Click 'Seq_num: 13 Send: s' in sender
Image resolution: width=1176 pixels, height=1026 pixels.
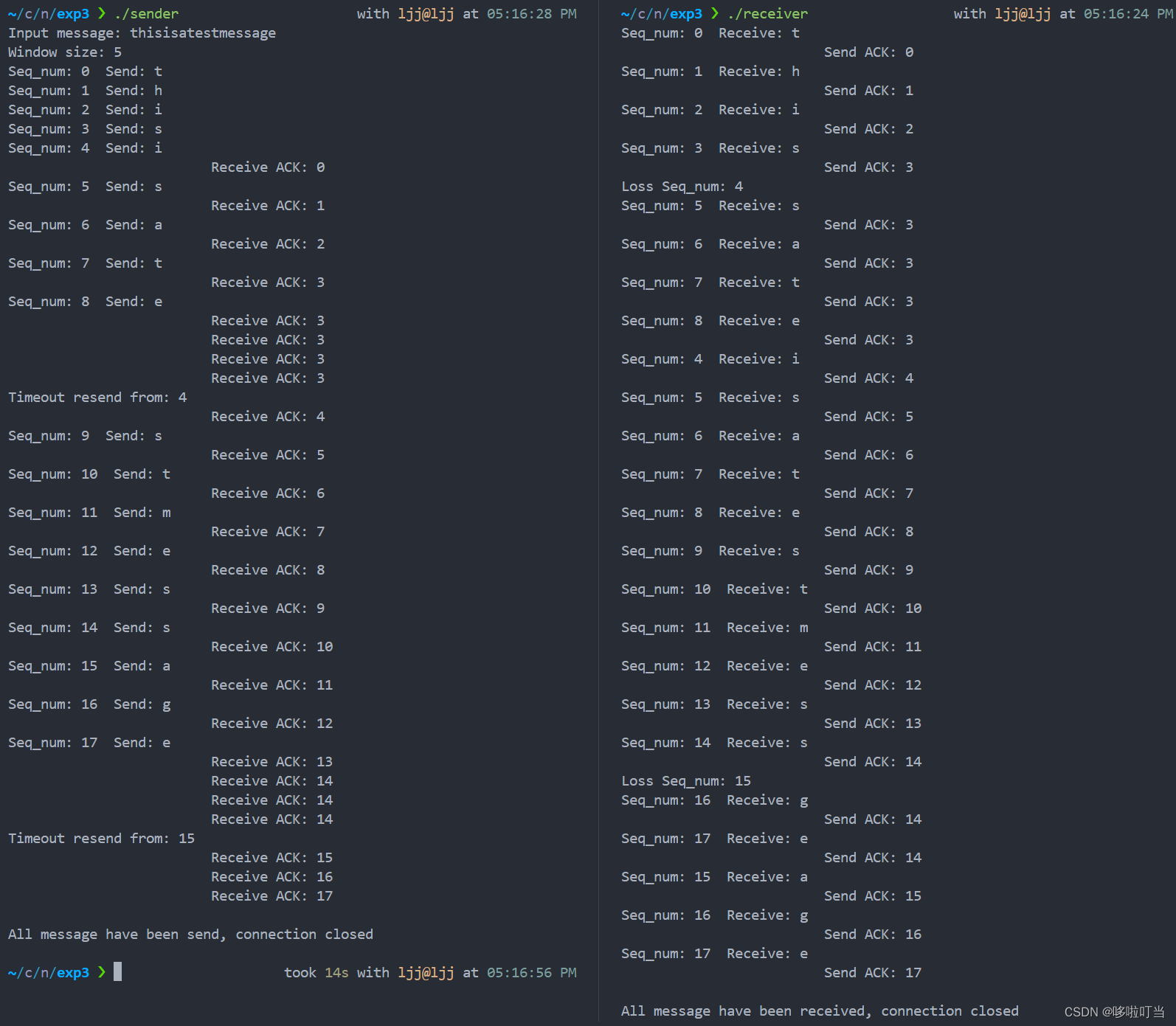(89, 589)
